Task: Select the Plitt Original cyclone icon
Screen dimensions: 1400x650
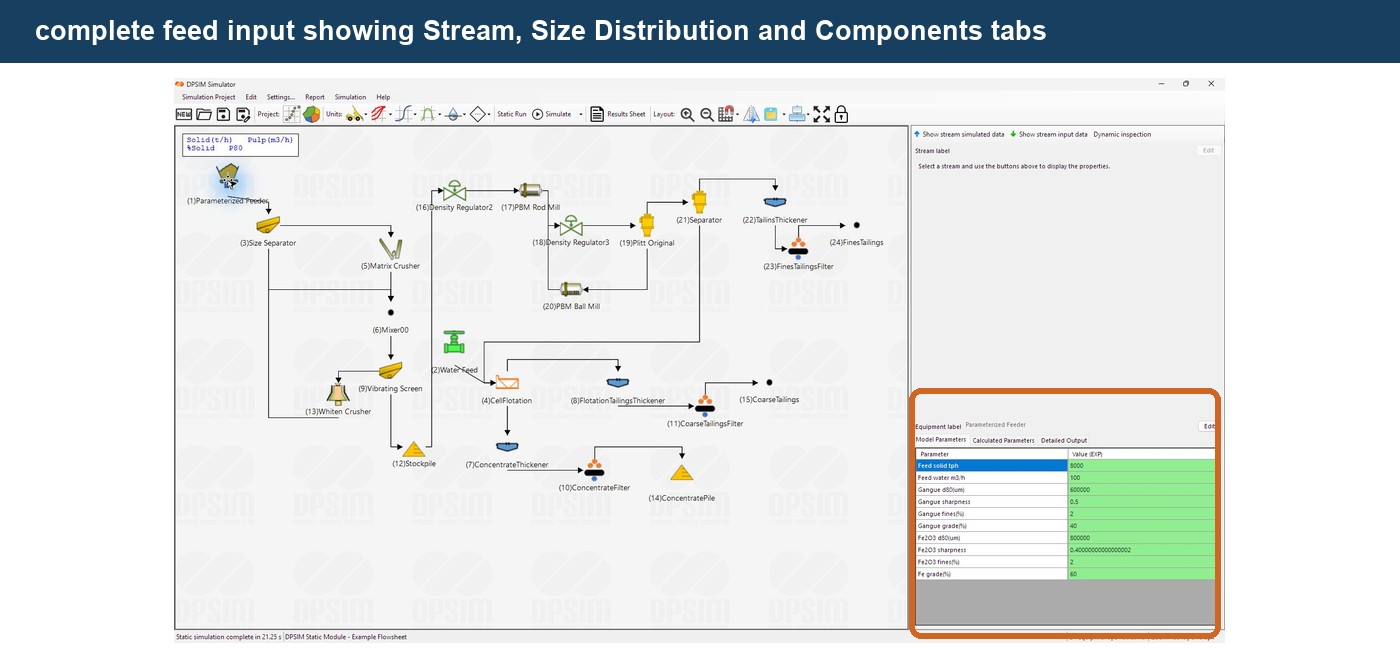Action: tap(647, 224)
